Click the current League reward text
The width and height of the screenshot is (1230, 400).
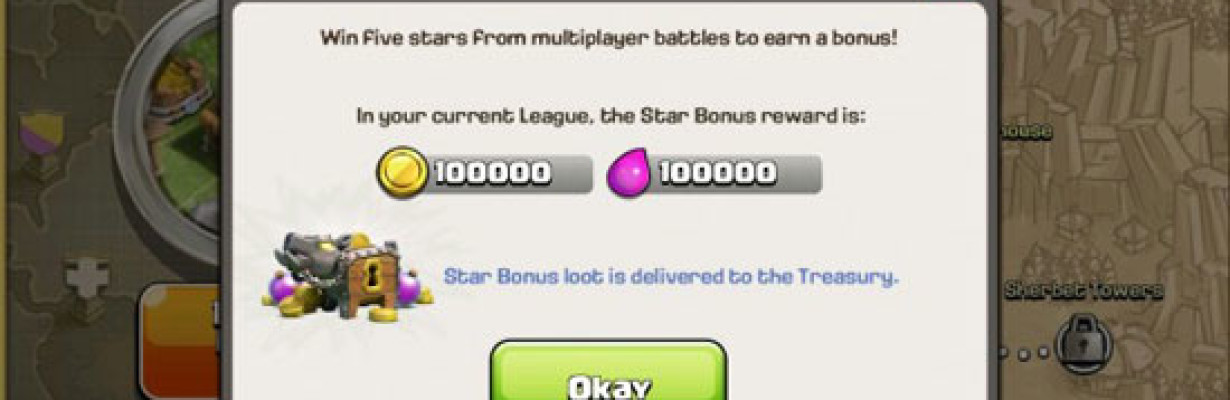[x=611, y=116]
